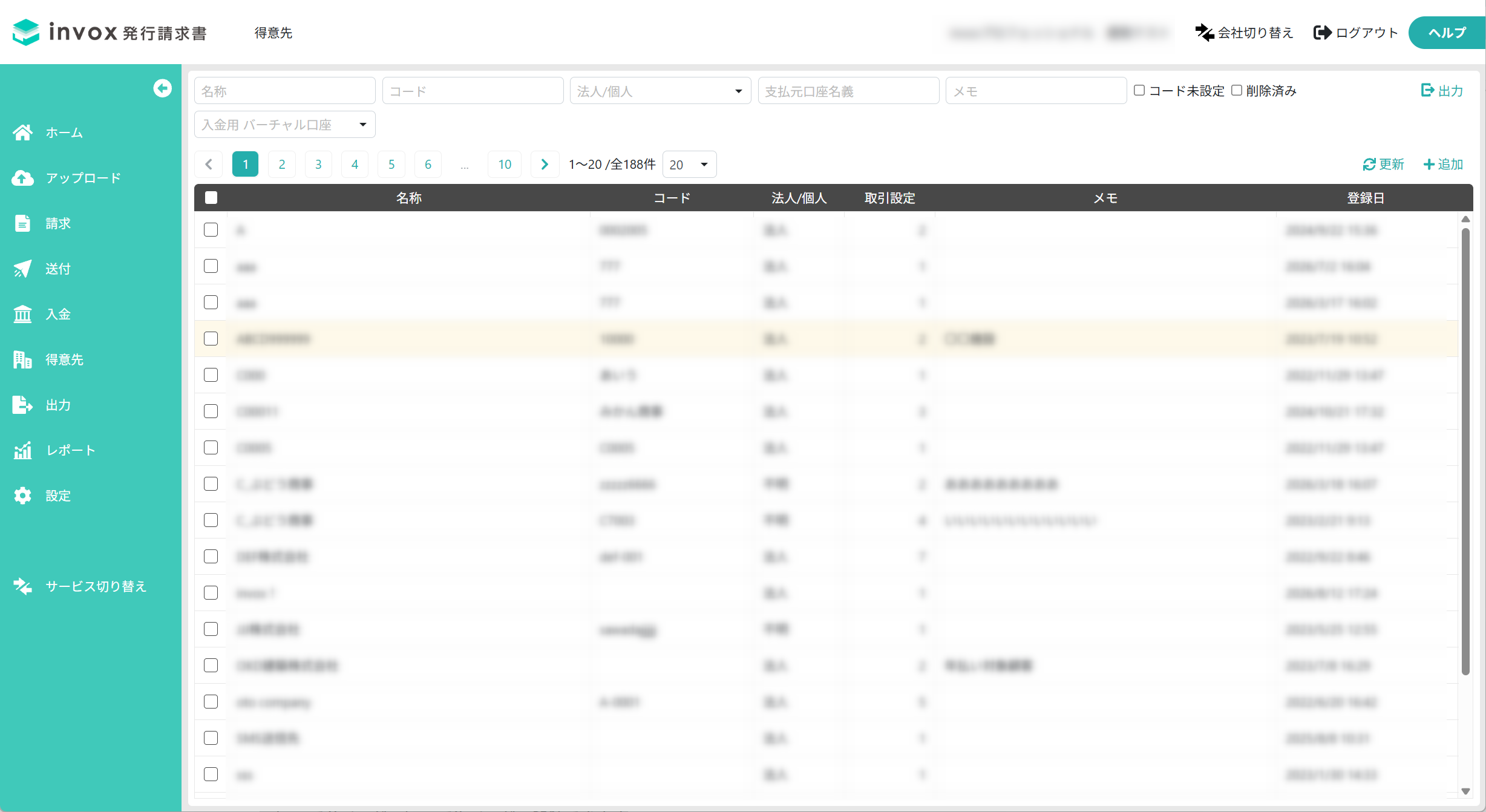Image resolution: width=1486 pixels, height=812 pixels.
Task: Open the page size dropdown showing 20
Action: click(x=689, y=165)
